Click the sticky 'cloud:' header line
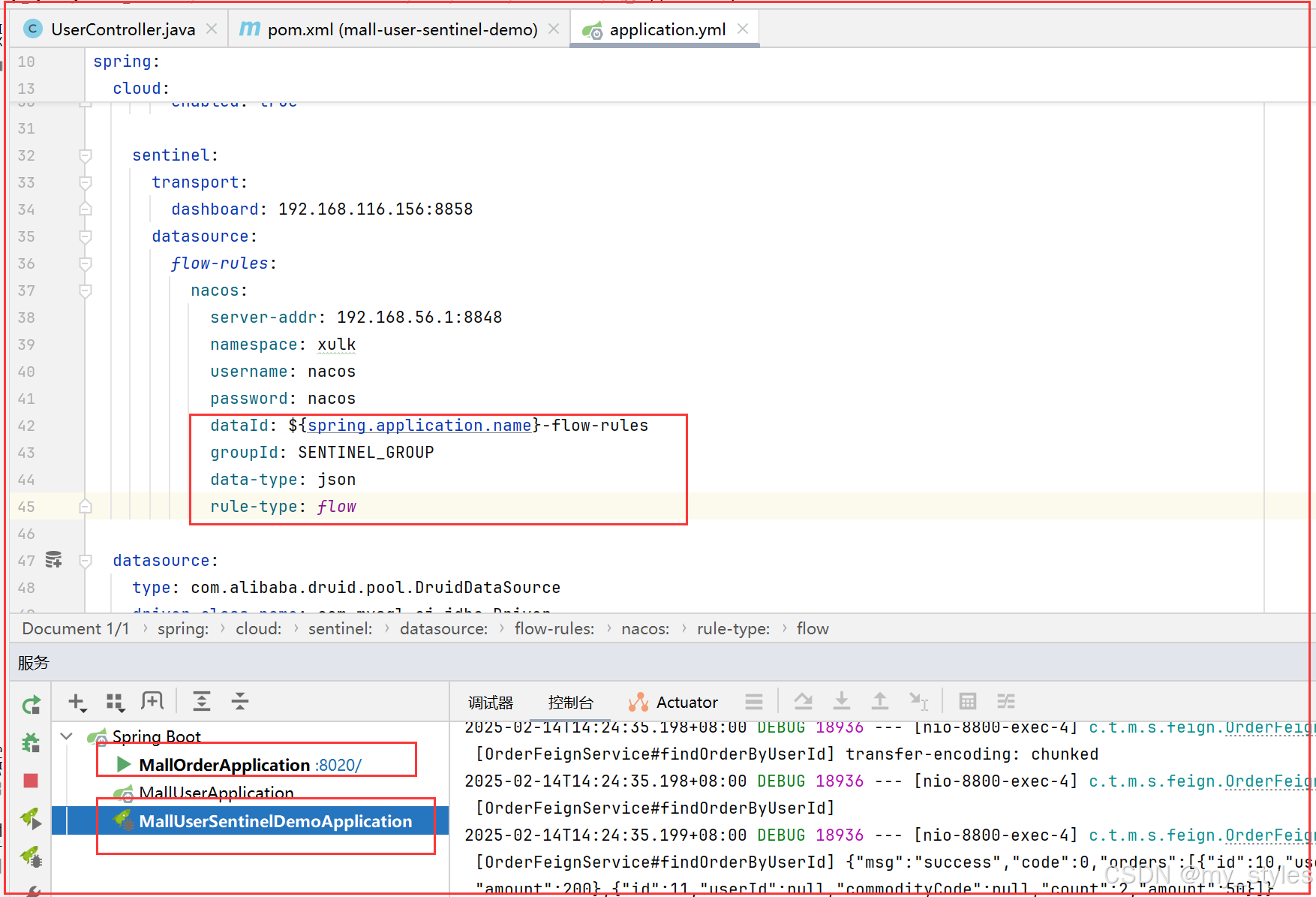Viewport: 1316px width, 897px height. [141, 89]
